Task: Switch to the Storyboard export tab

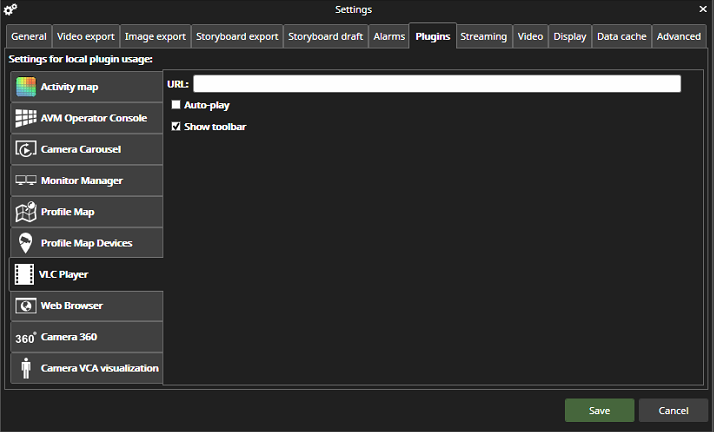Action: [x=237, y=36]
